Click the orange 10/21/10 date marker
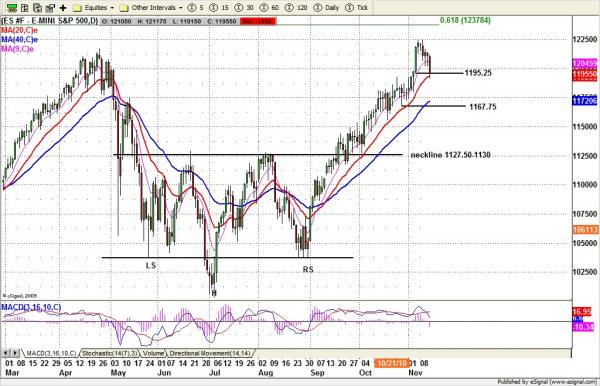The width and height of the screenshot is (600, 386). (x=391, y=363)
